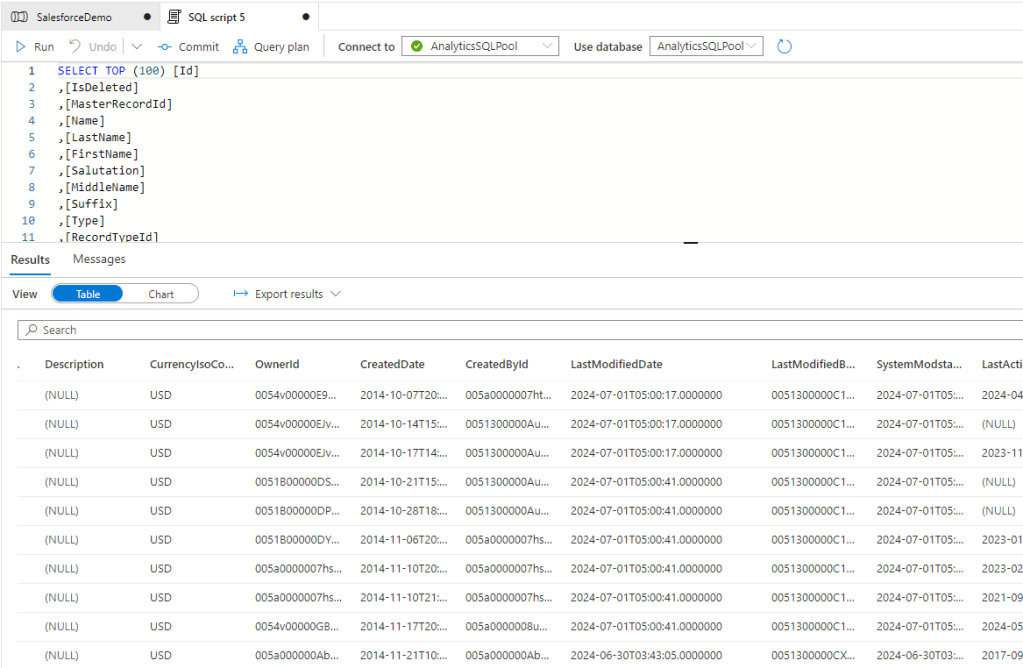Expand the dropdown arrow next to Undo

(137, 47)
